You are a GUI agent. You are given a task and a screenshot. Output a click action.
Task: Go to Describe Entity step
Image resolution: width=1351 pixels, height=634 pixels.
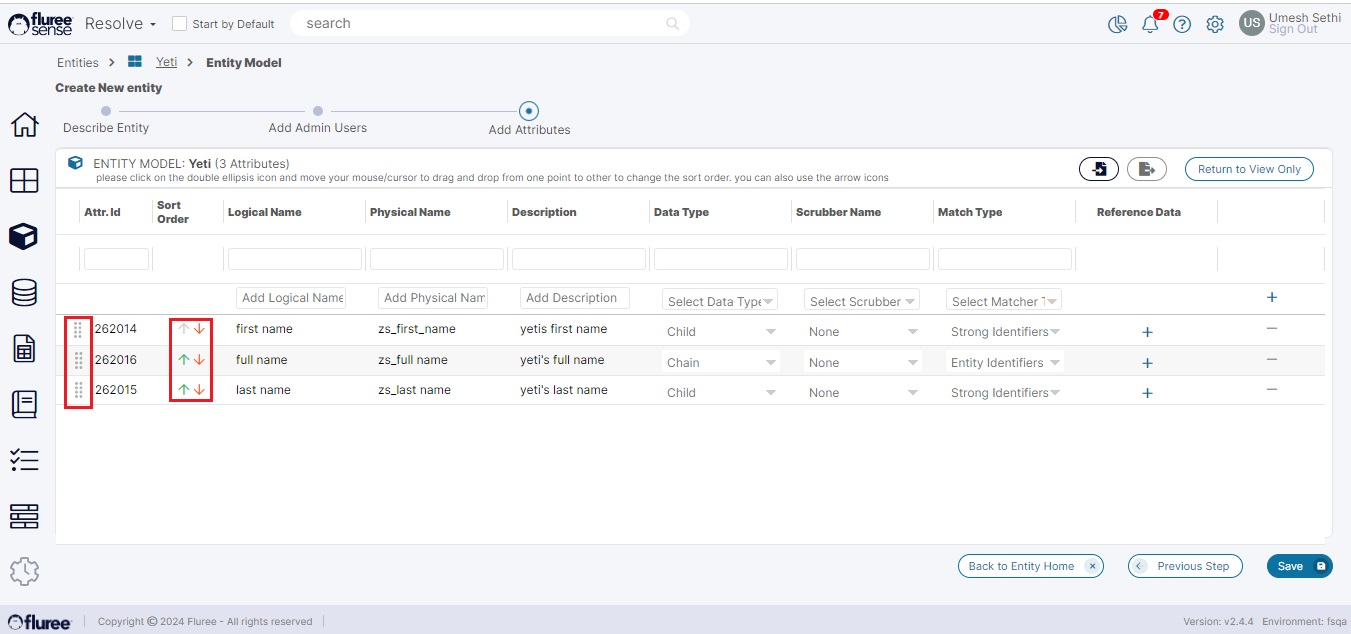106,112
